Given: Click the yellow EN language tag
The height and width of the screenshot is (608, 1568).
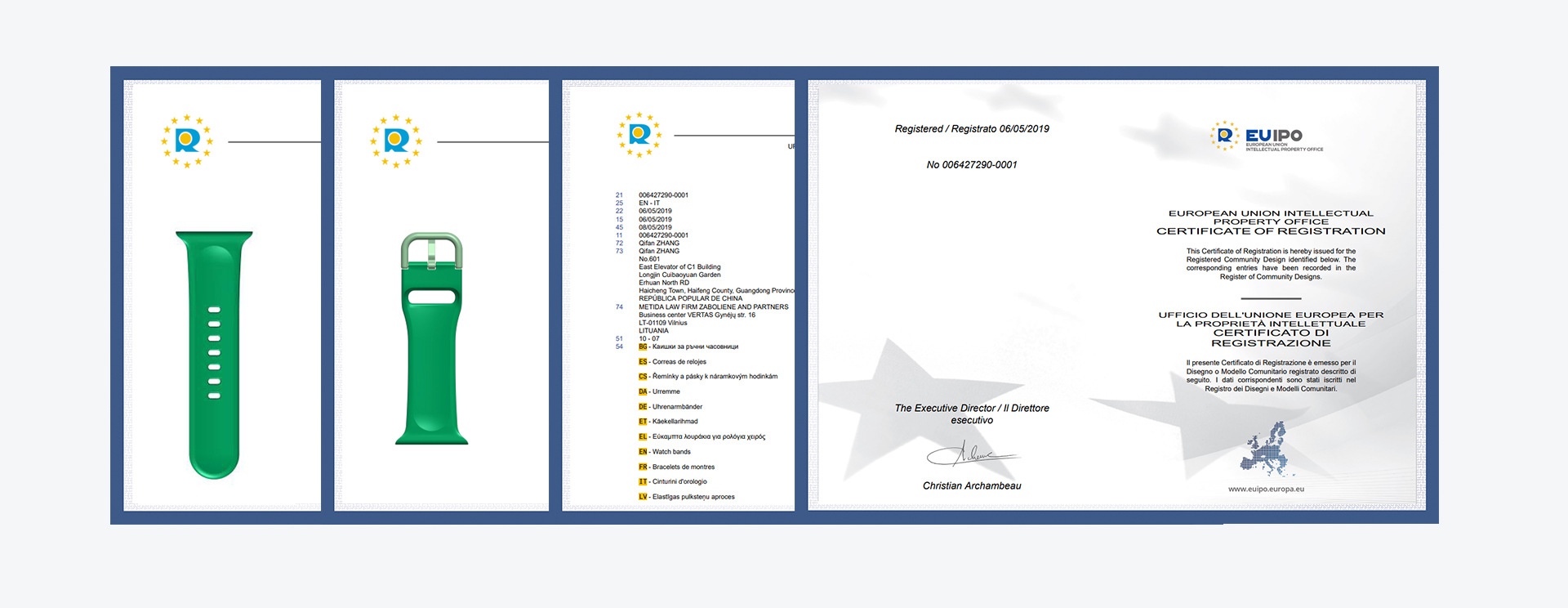Looking at the screenshot, I should (x=643, y=452).
